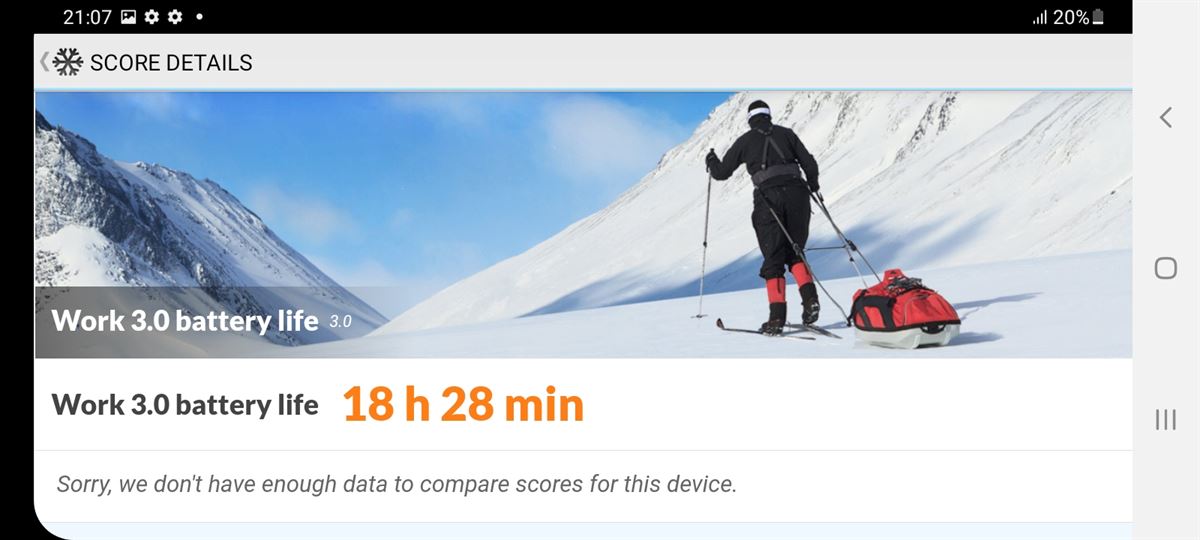
Task: Tap the Android home button
Action: point(1165,268)
